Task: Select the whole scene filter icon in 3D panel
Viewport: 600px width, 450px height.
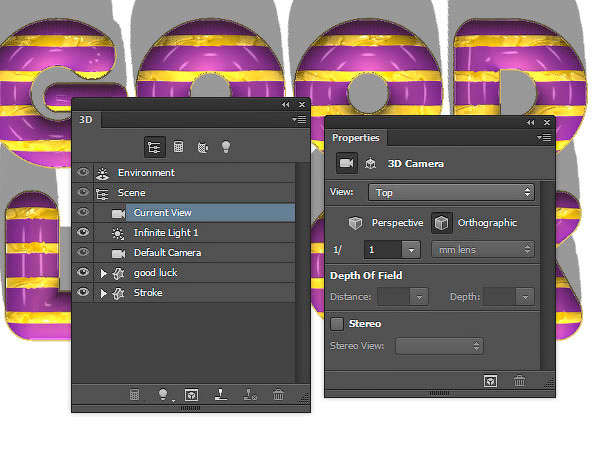Action: pos(155,147)
